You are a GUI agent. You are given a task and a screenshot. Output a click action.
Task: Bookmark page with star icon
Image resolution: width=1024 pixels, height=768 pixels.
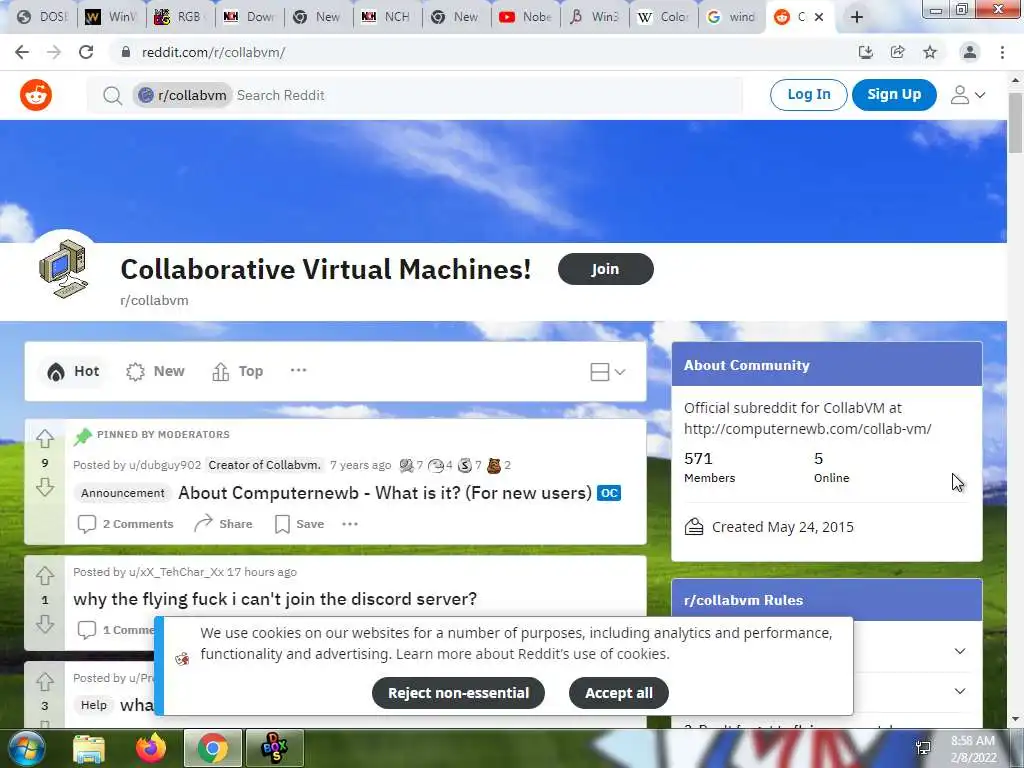(930, 52)
